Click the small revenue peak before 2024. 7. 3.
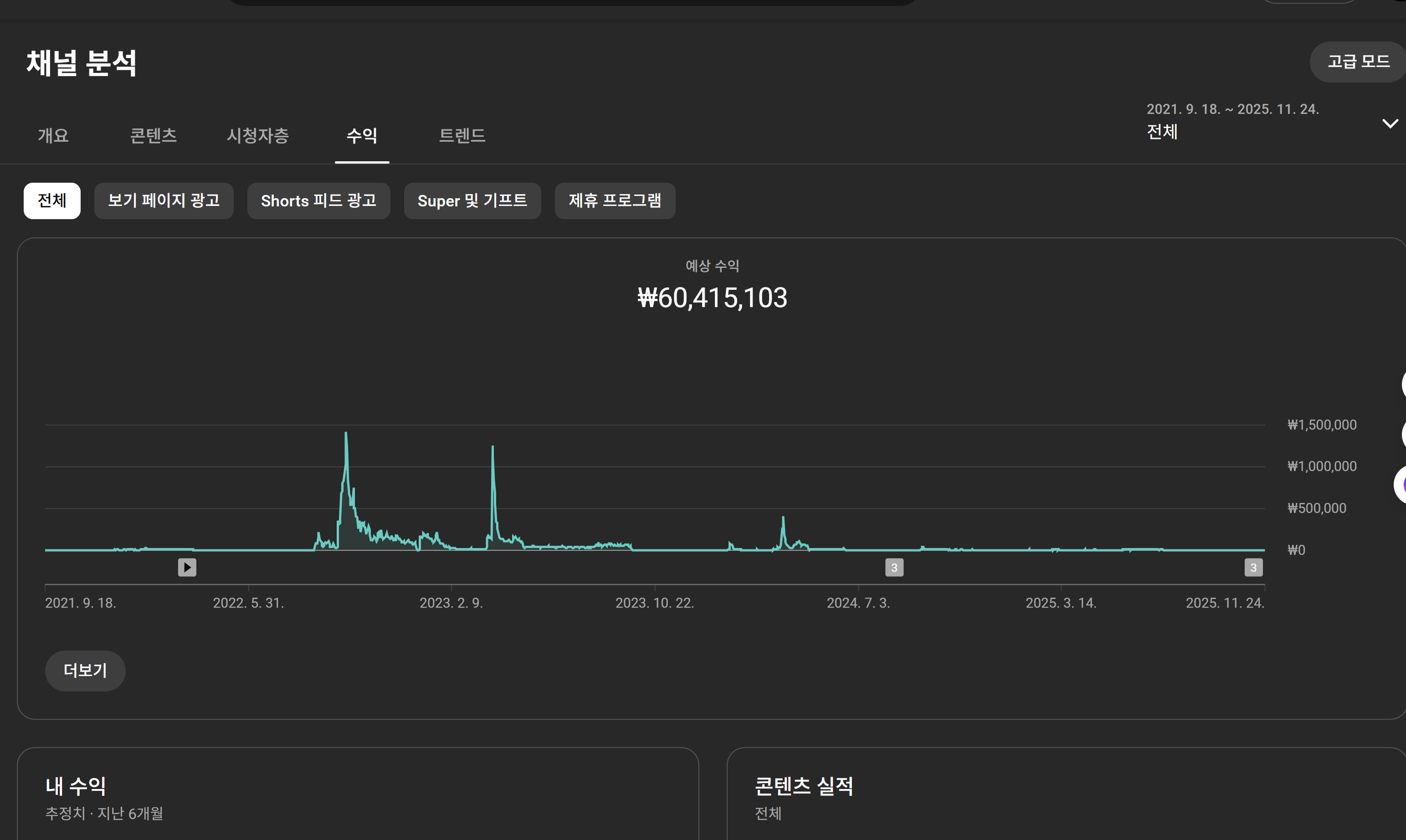Image resolution: width=1406 pixels, height=840 pixels. click(x=783, y=518)
